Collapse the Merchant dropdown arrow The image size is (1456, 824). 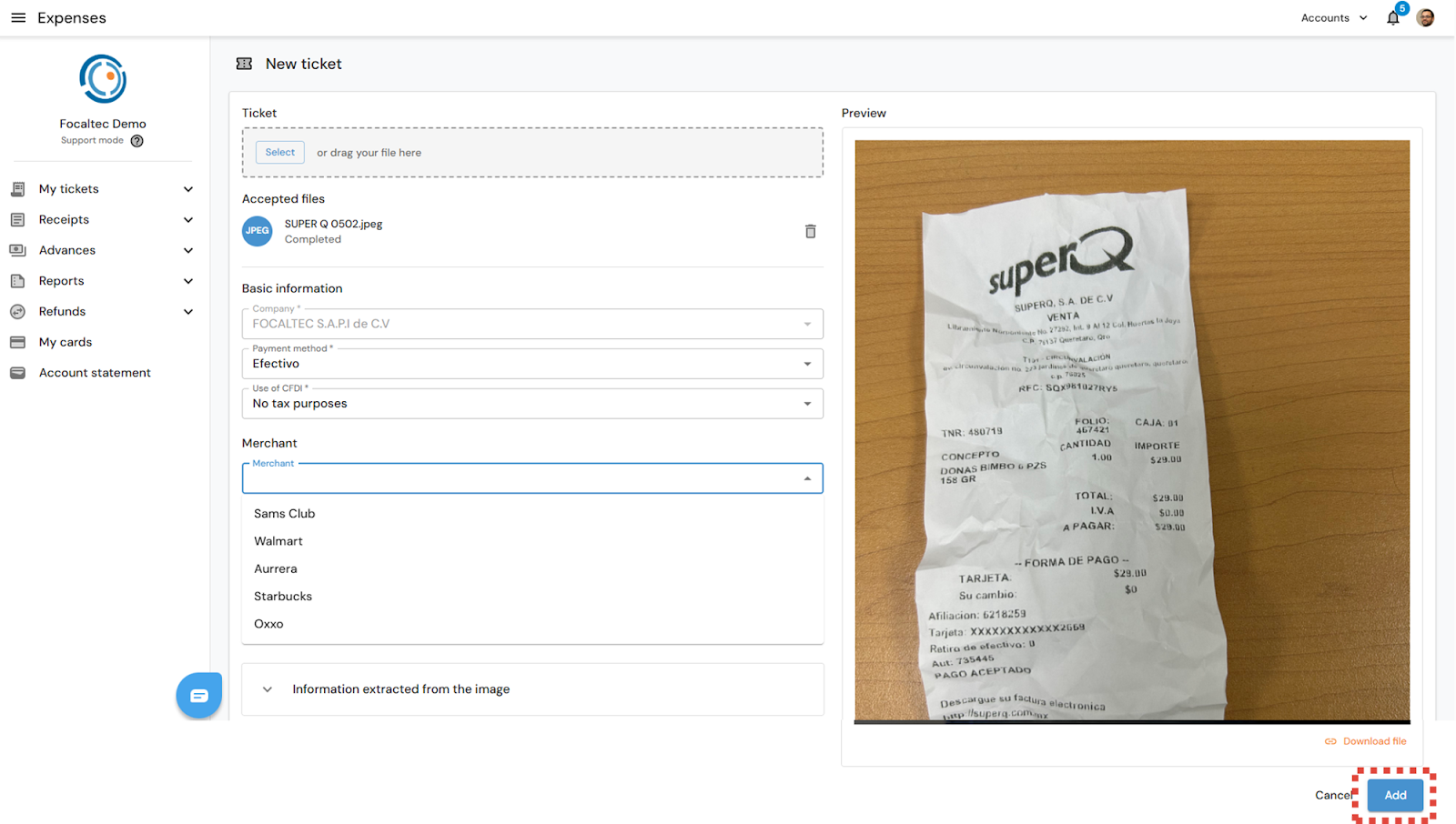click(807, 479)
